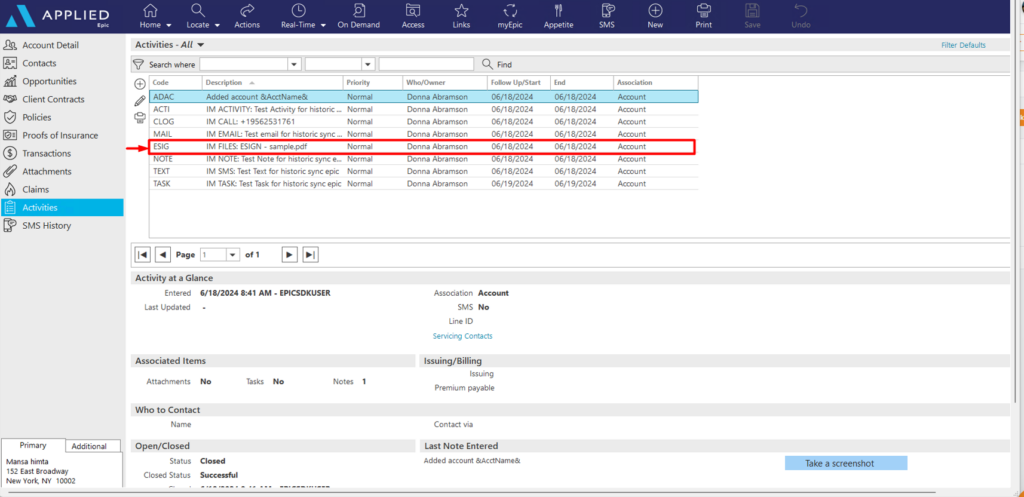This screenshot has width=1024, height=497.
Task: Open Opportunities in the sidebar
Action: (x=49, y=81)
